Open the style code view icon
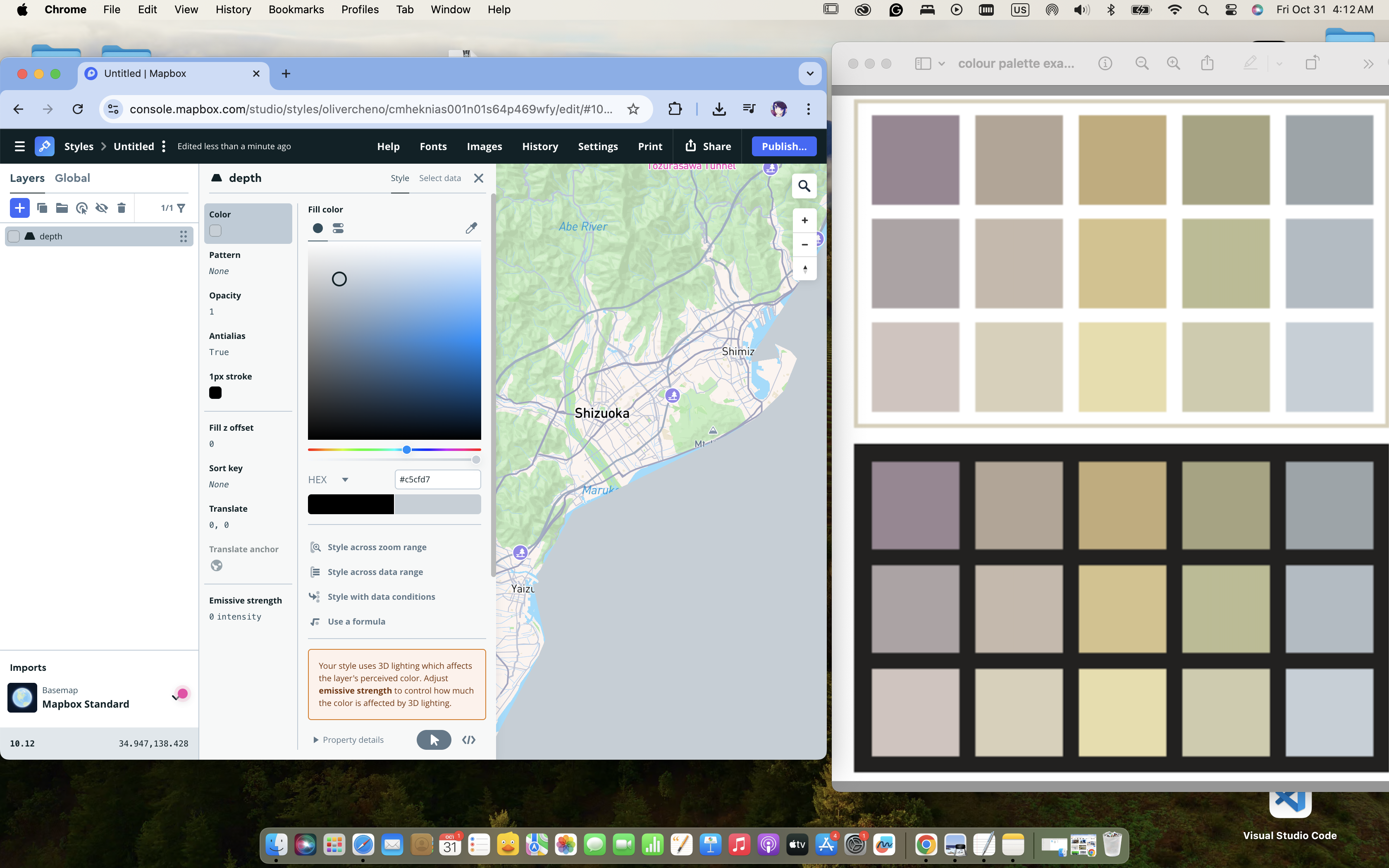1389x868 pixels. pyautogui.click(x=468, y=739)
